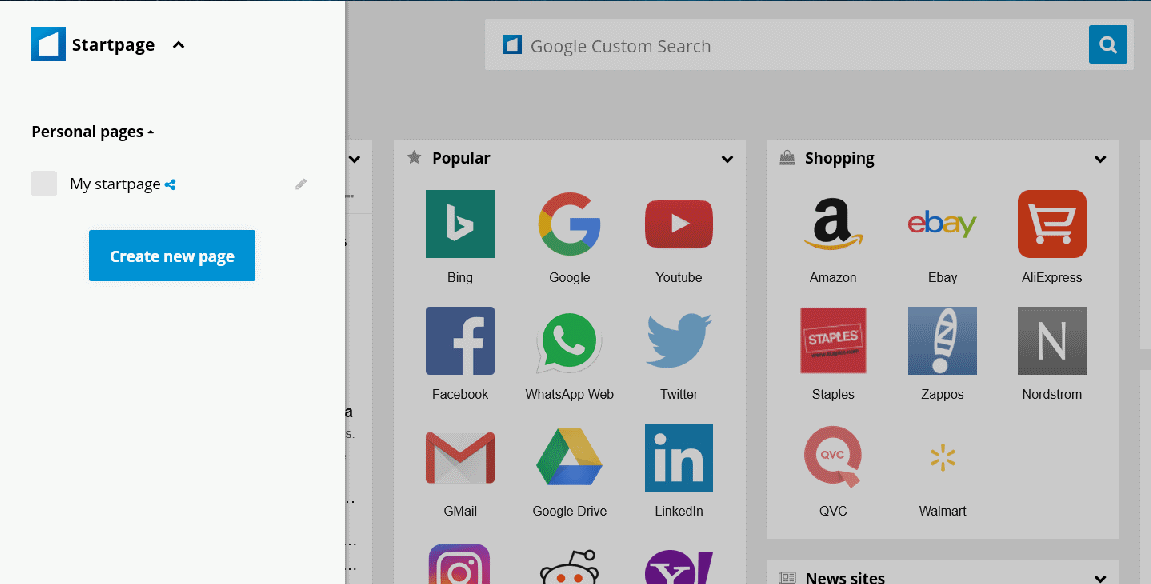The image size is (1151, 584).
Task: Click the News sites widget title
Action: [x=844, y=578]
